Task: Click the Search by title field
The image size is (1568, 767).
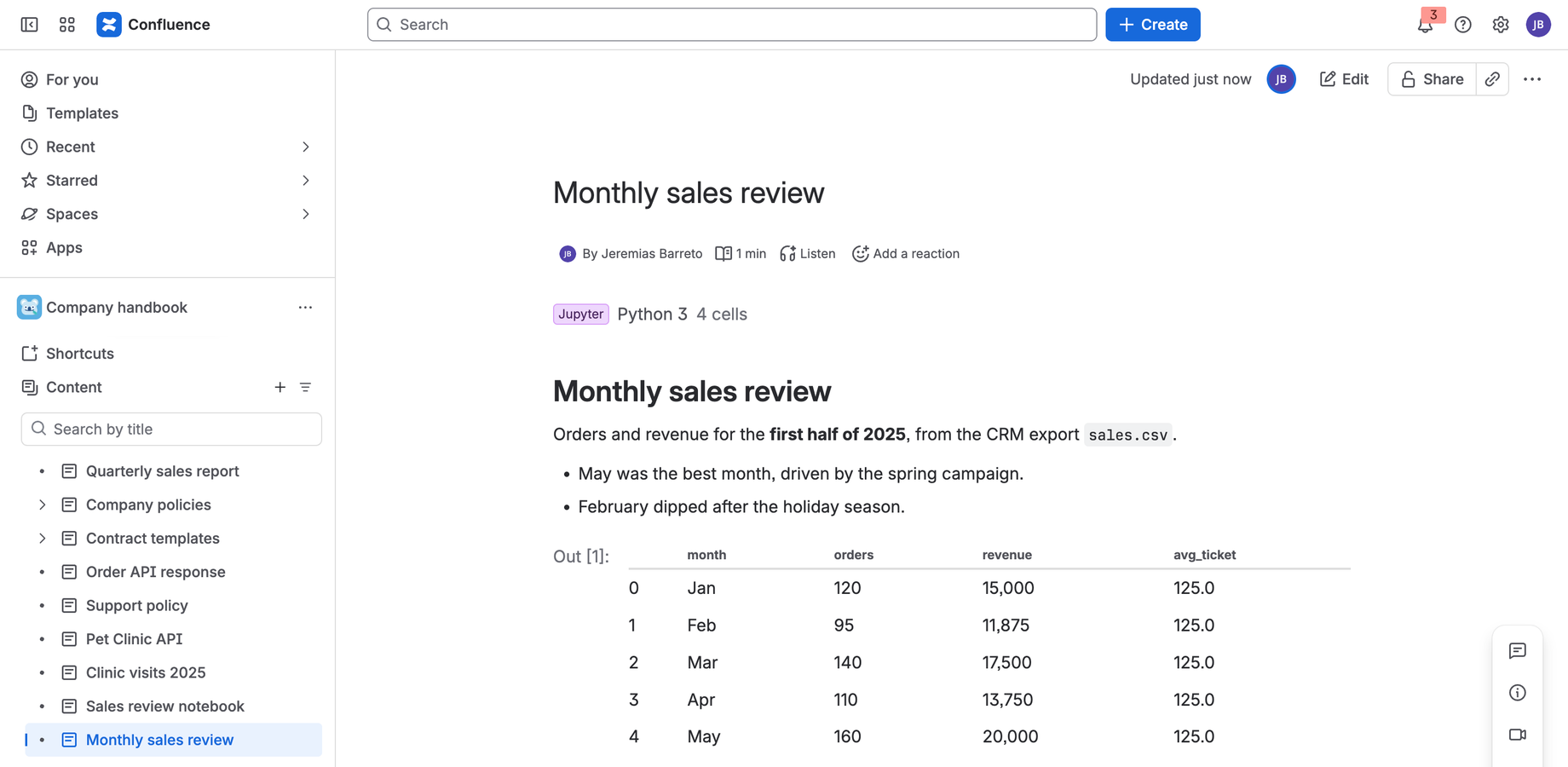Action: pos(171,430)
